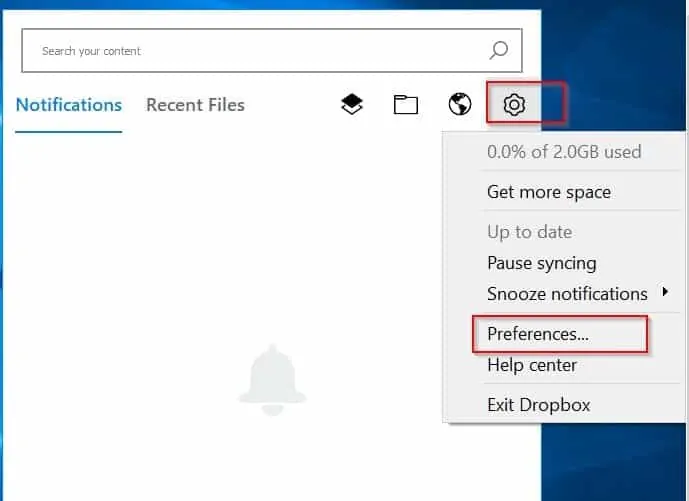Click the gray bell placeholder icon
The width and height of the screenshot is (689, 501).
272,381
